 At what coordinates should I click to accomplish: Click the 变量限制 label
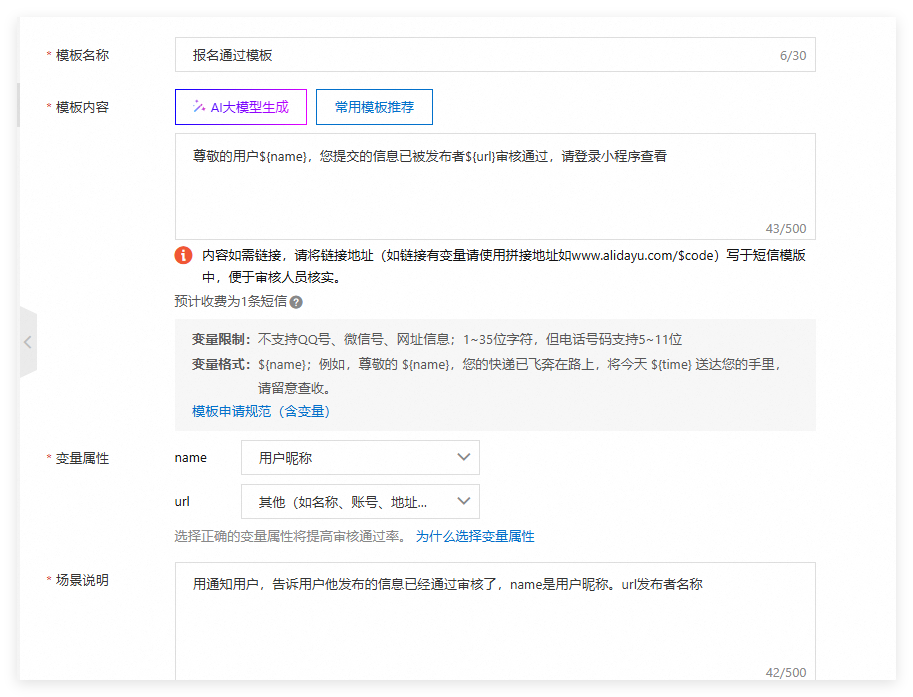[x=221, y=339]
